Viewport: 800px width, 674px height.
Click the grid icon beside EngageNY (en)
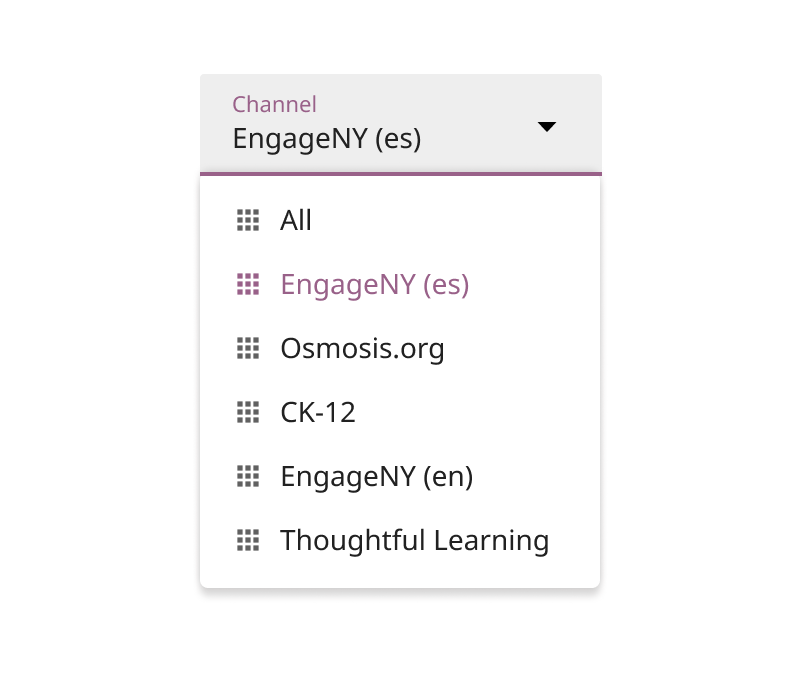coord(248,477)
